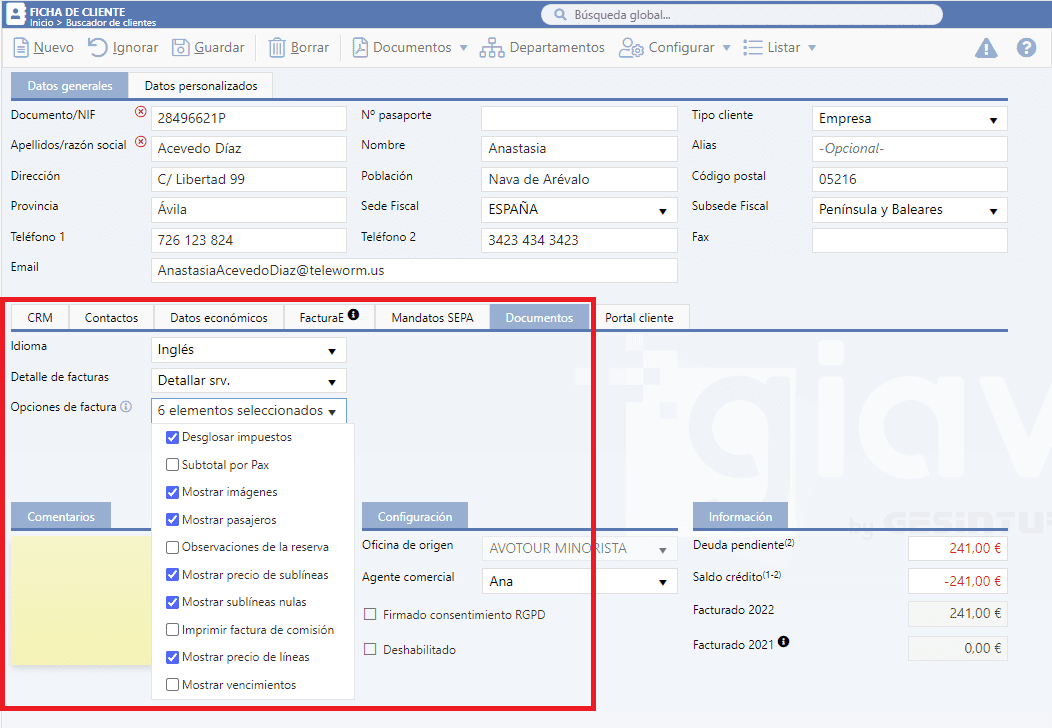Enable Firmado consentimiento RGPD checkbox

(x=370, y=614)
